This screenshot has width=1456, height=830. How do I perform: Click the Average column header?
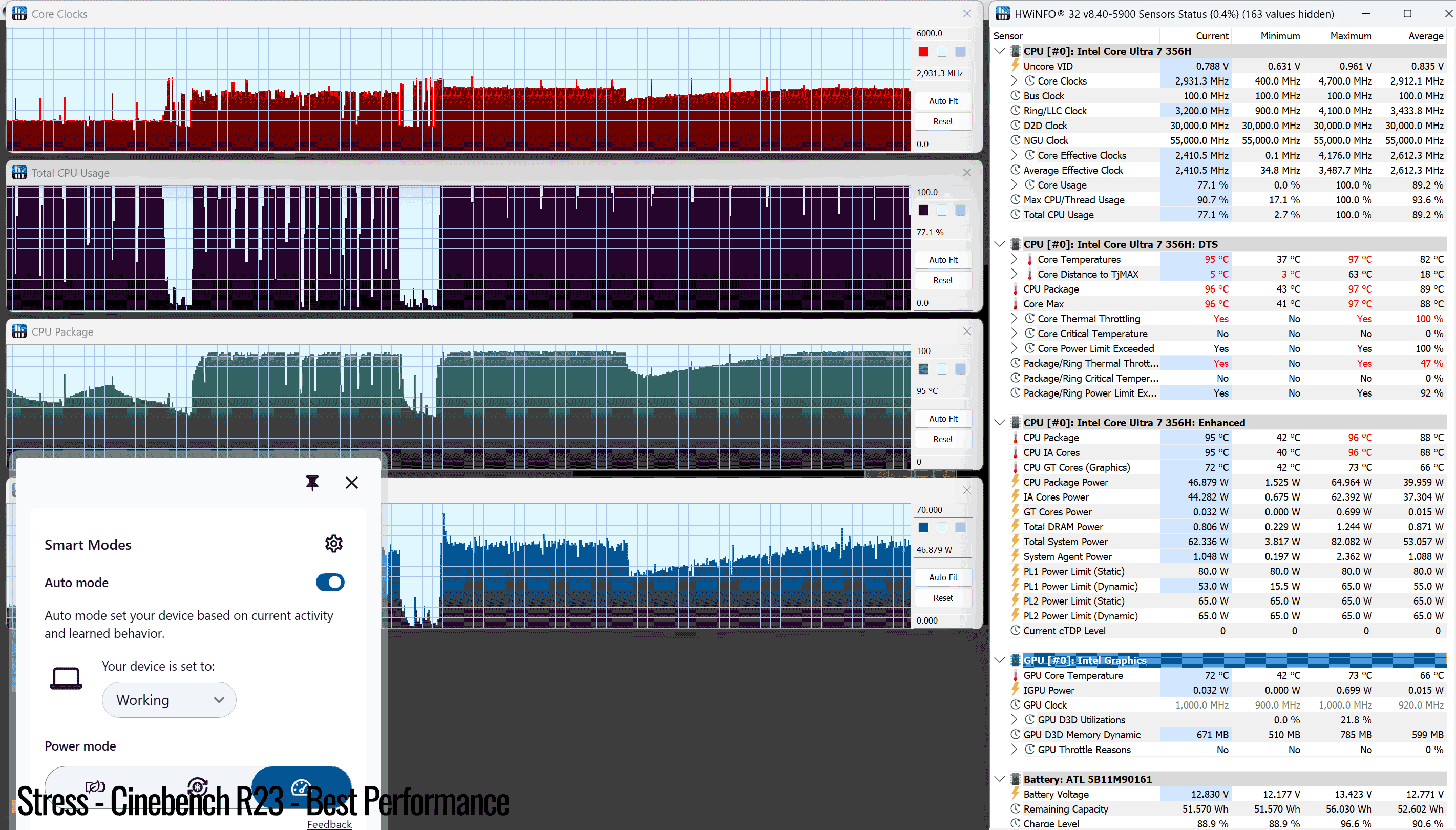[x=1426, y=36]
